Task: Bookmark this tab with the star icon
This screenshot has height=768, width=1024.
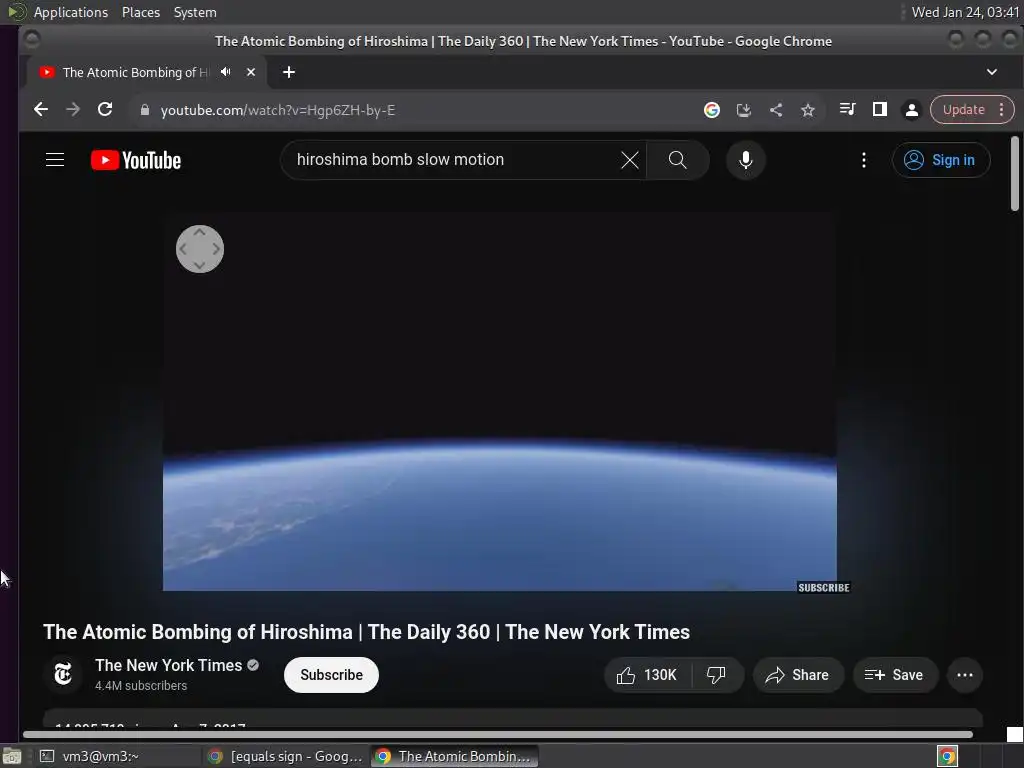Action: 808,110
